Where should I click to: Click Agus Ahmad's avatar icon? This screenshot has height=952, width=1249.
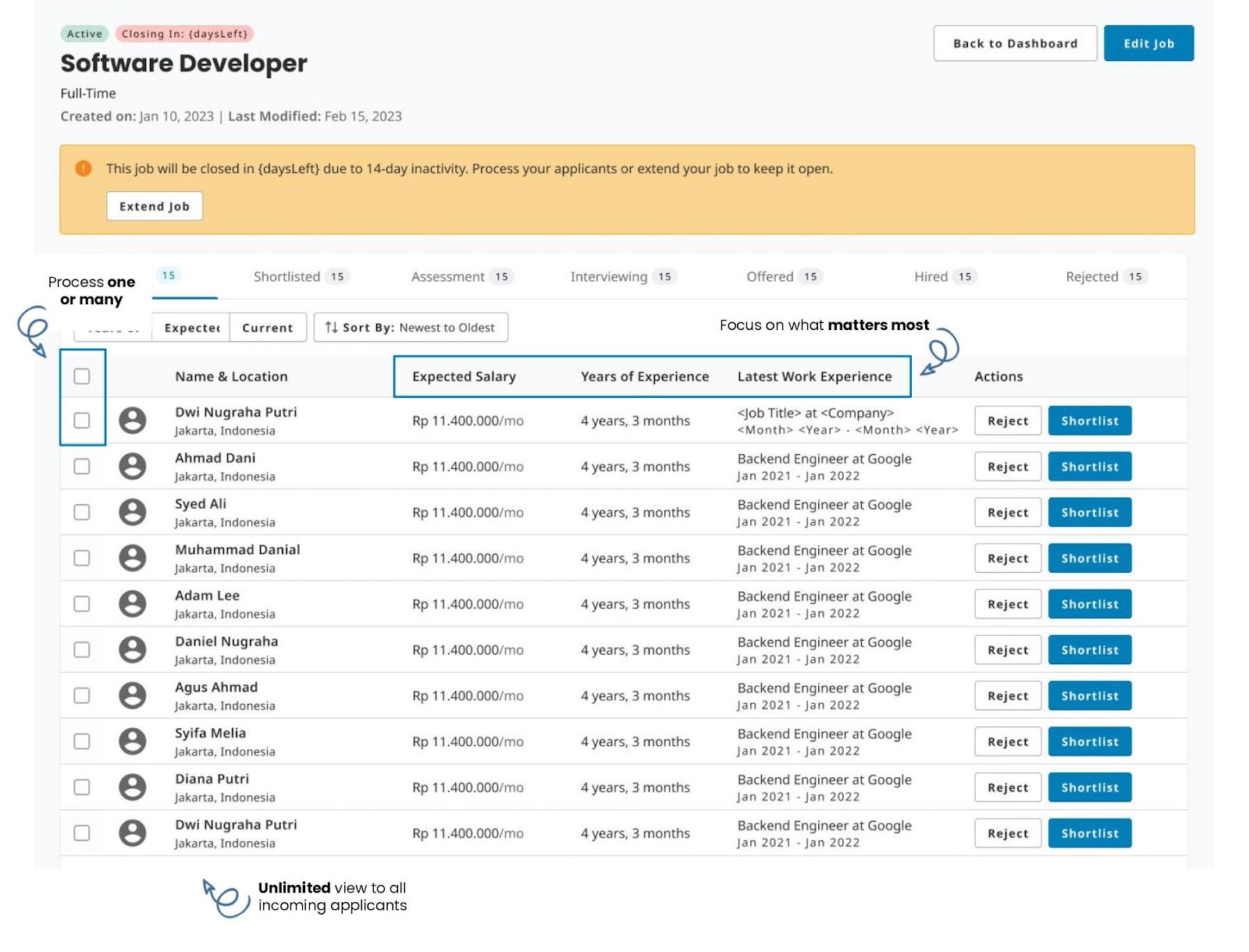(x=132, y=696)
